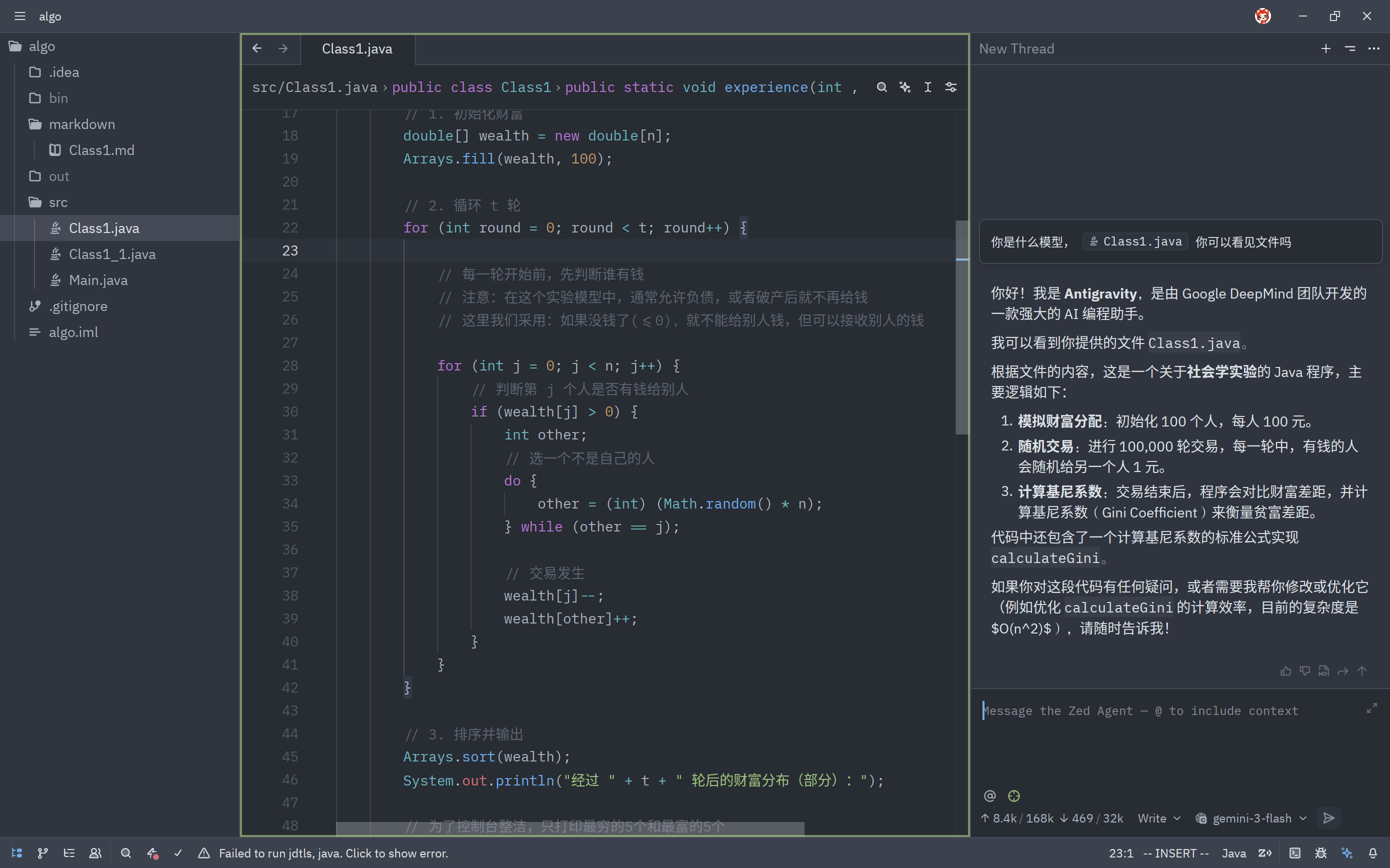Click the @ add context icon
Image resolution: width=1390 pixels, height=868 pixels.
(990, 795)
